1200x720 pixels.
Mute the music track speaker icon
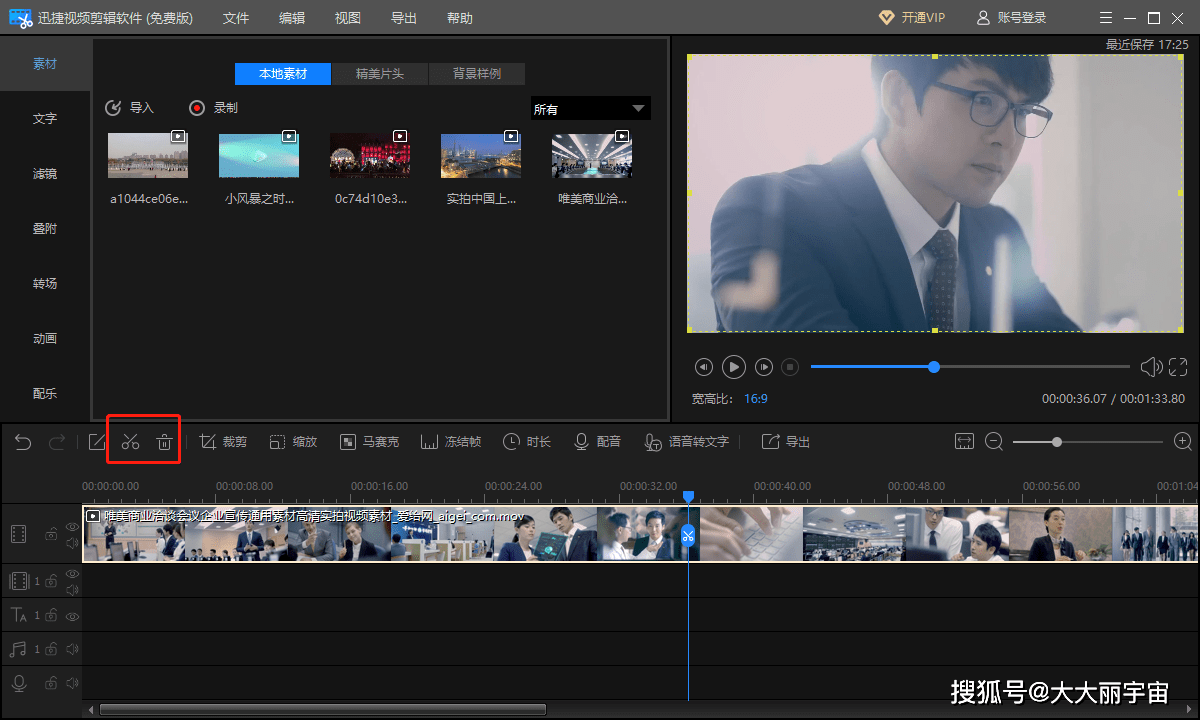pos(72,650)
